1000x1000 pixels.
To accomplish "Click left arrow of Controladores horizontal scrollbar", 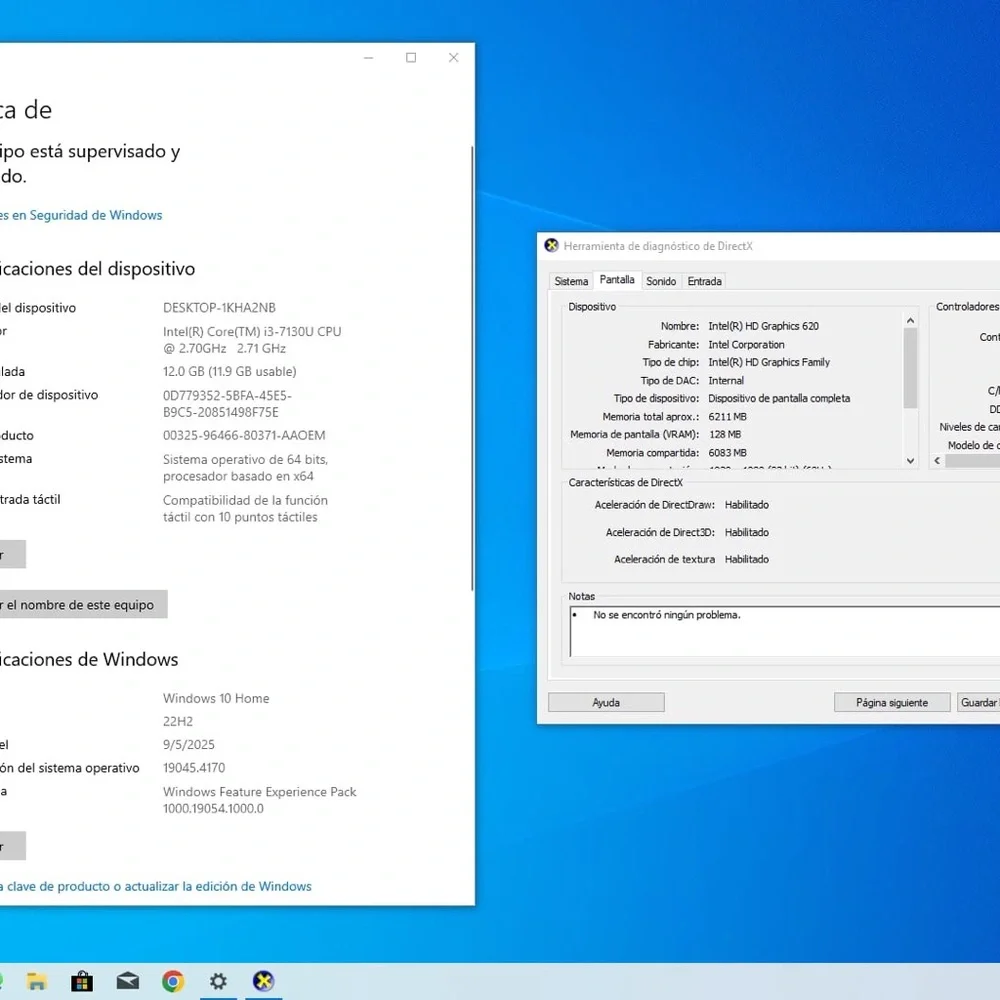I will point(937,460).
